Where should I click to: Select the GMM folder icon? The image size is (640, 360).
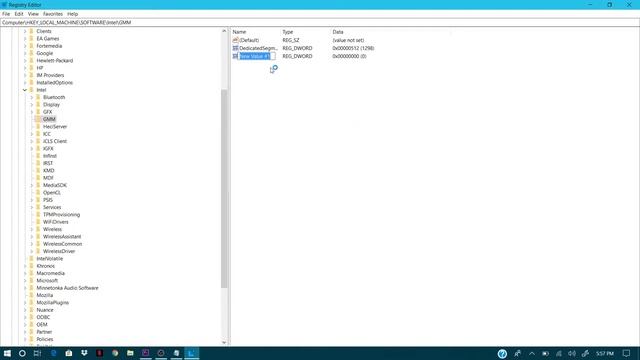point(38,119)
